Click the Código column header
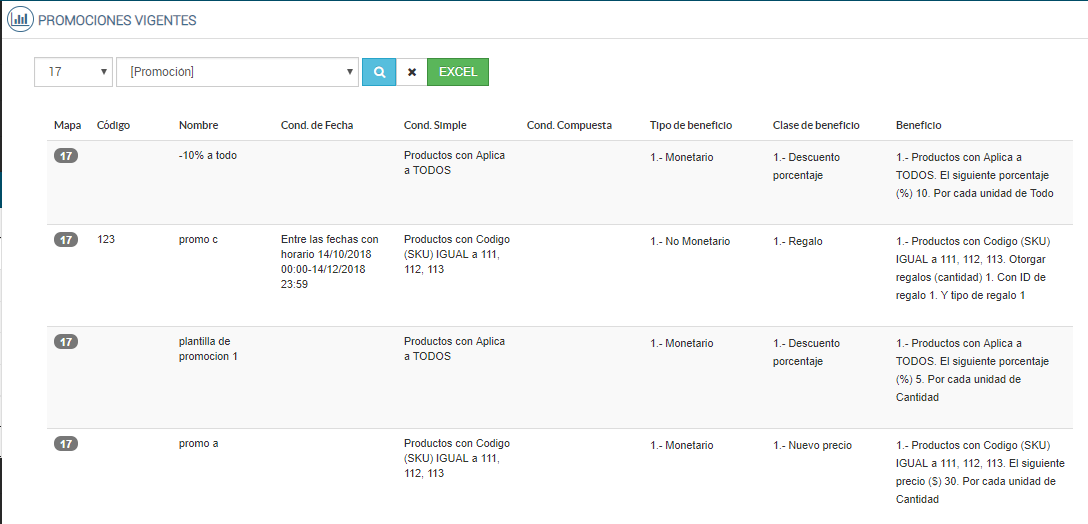 tap(113, 125)
